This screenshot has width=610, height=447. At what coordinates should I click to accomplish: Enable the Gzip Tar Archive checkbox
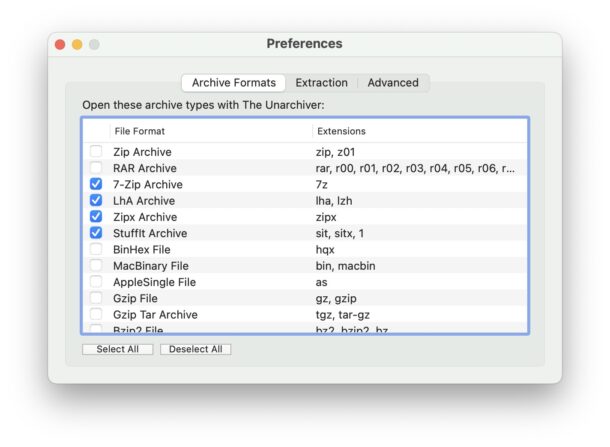click(x=96, y=314)
